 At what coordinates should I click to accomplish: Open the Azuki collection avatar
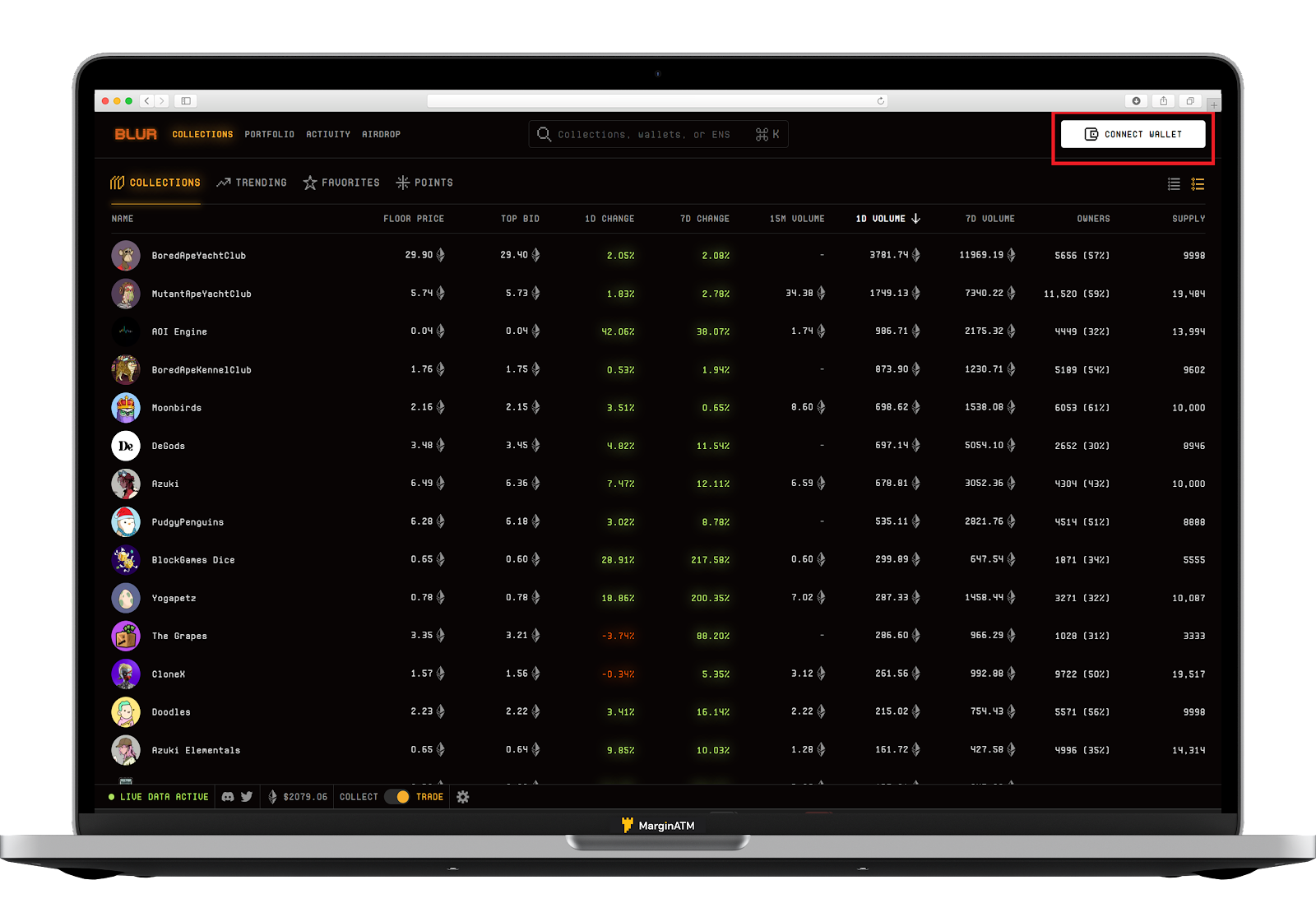point(126,484)
